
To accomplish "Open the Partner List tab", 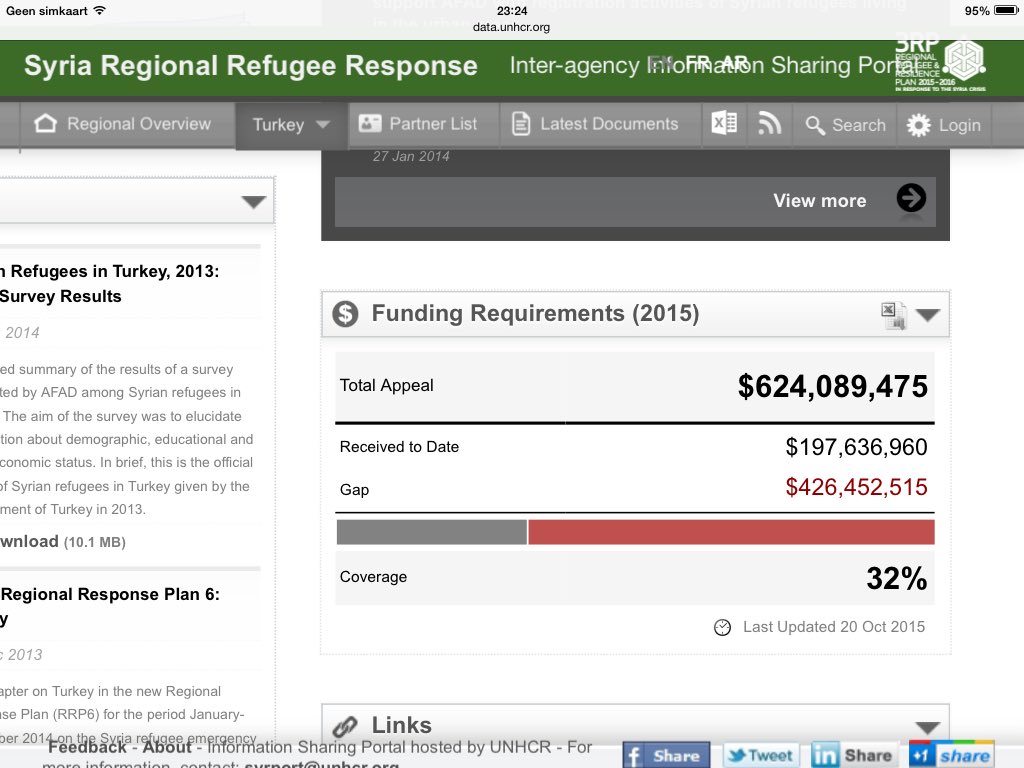I will 424,124.
